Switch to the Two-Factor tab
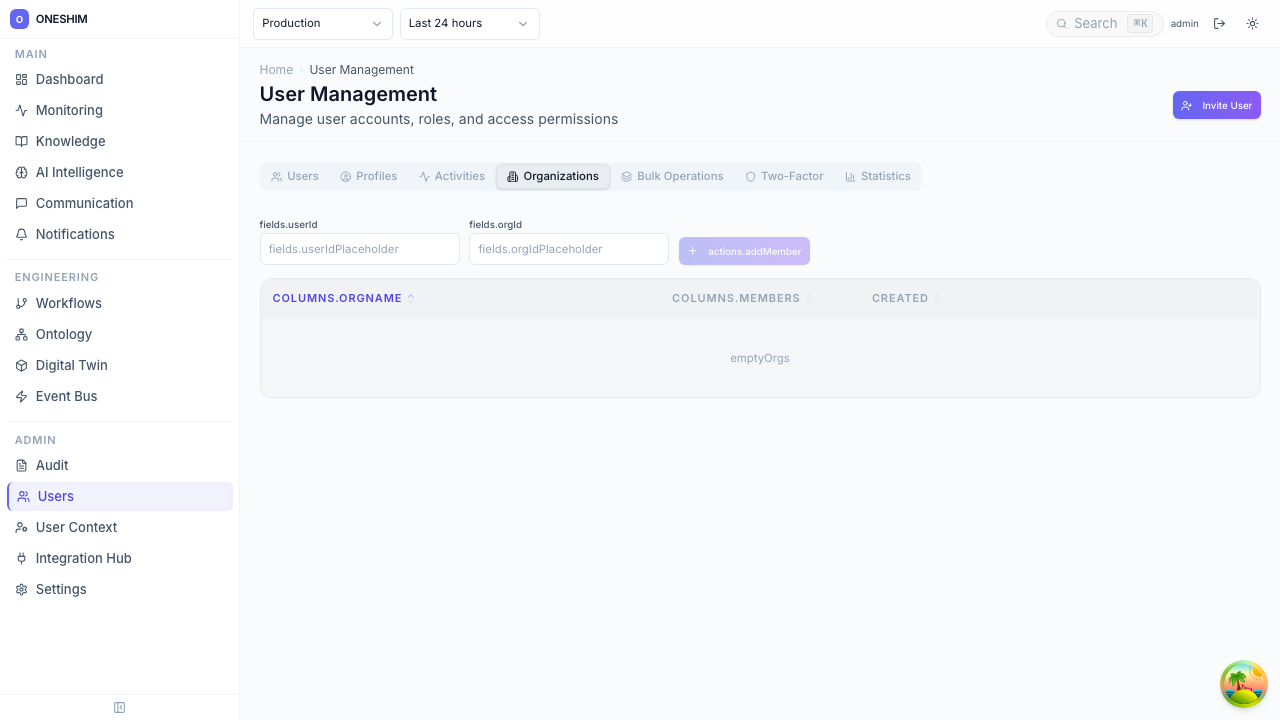 click(x=784, y=176)
